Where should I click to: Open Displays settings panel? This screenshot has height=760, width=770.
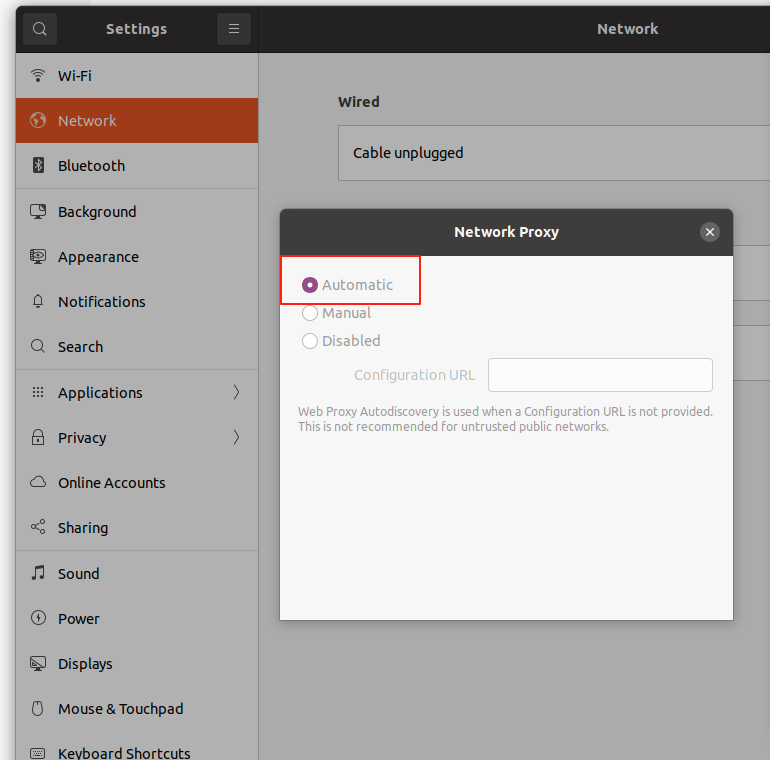(x=137, y=664)
